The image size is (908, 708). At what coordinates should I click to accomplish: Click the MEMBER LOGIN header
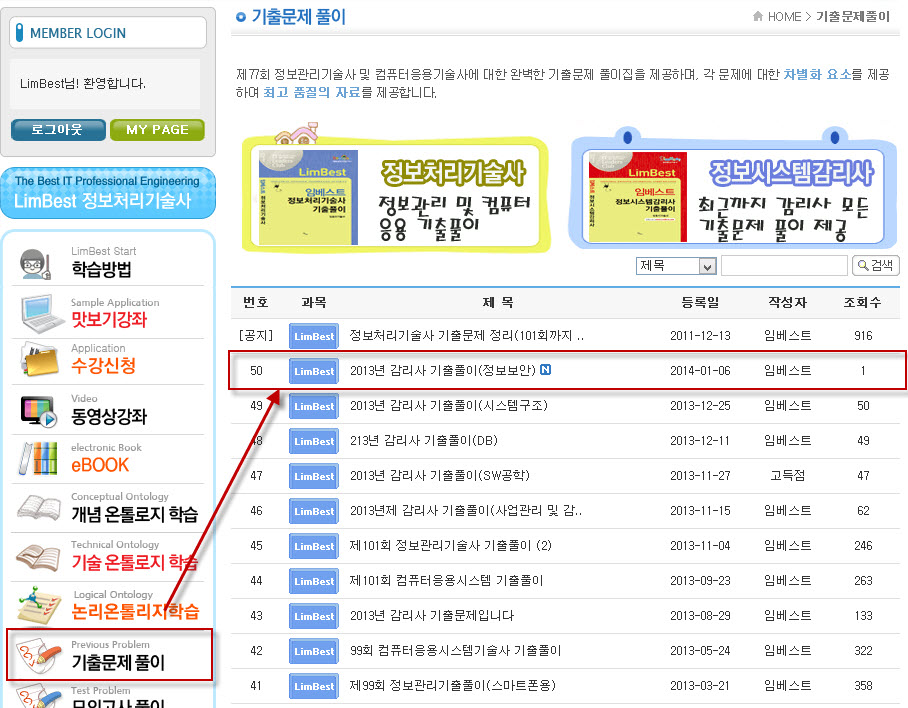pos(108,33)
